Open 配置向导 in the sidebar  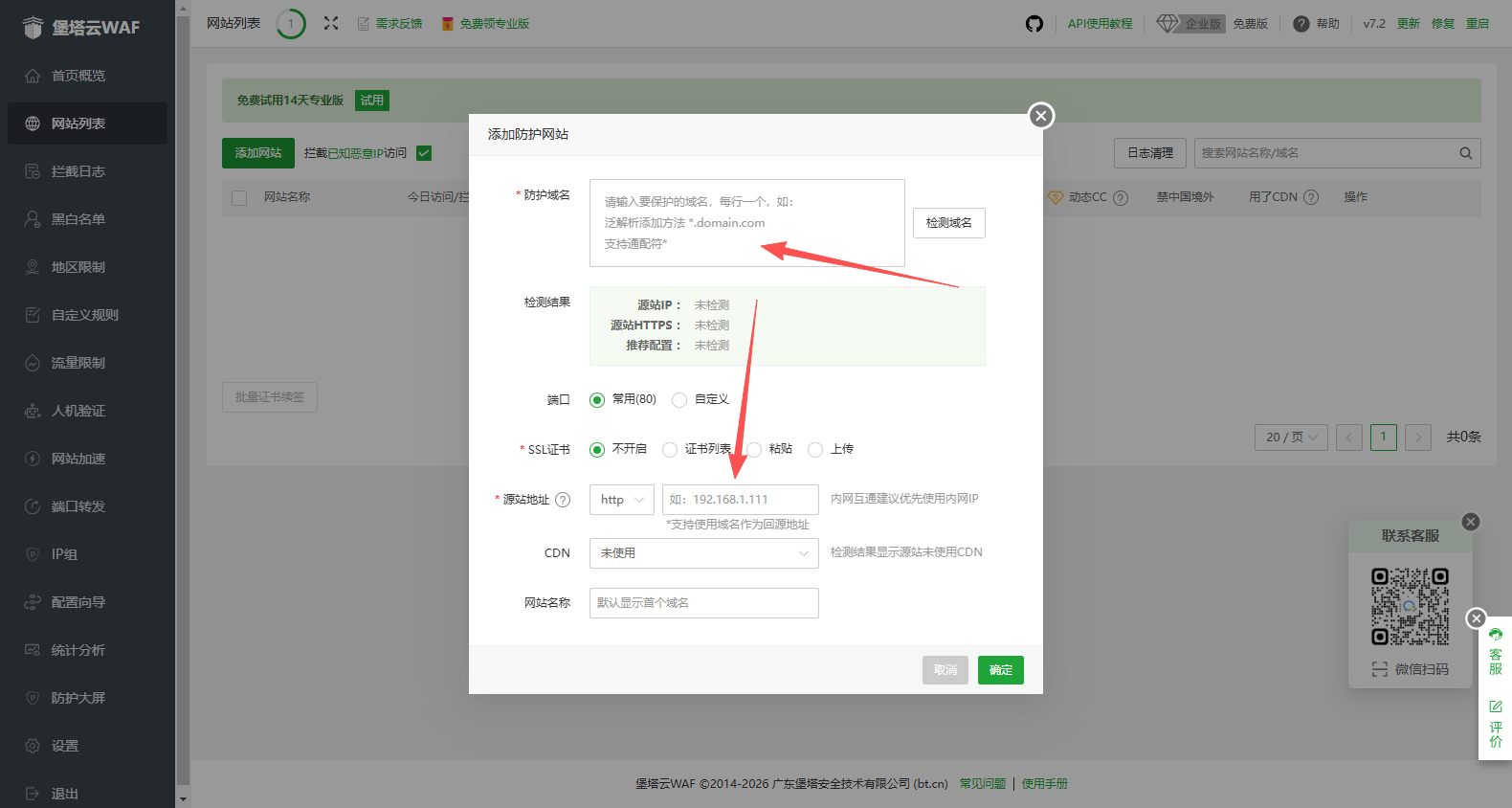pyautogui.click(x=87, y=602)
